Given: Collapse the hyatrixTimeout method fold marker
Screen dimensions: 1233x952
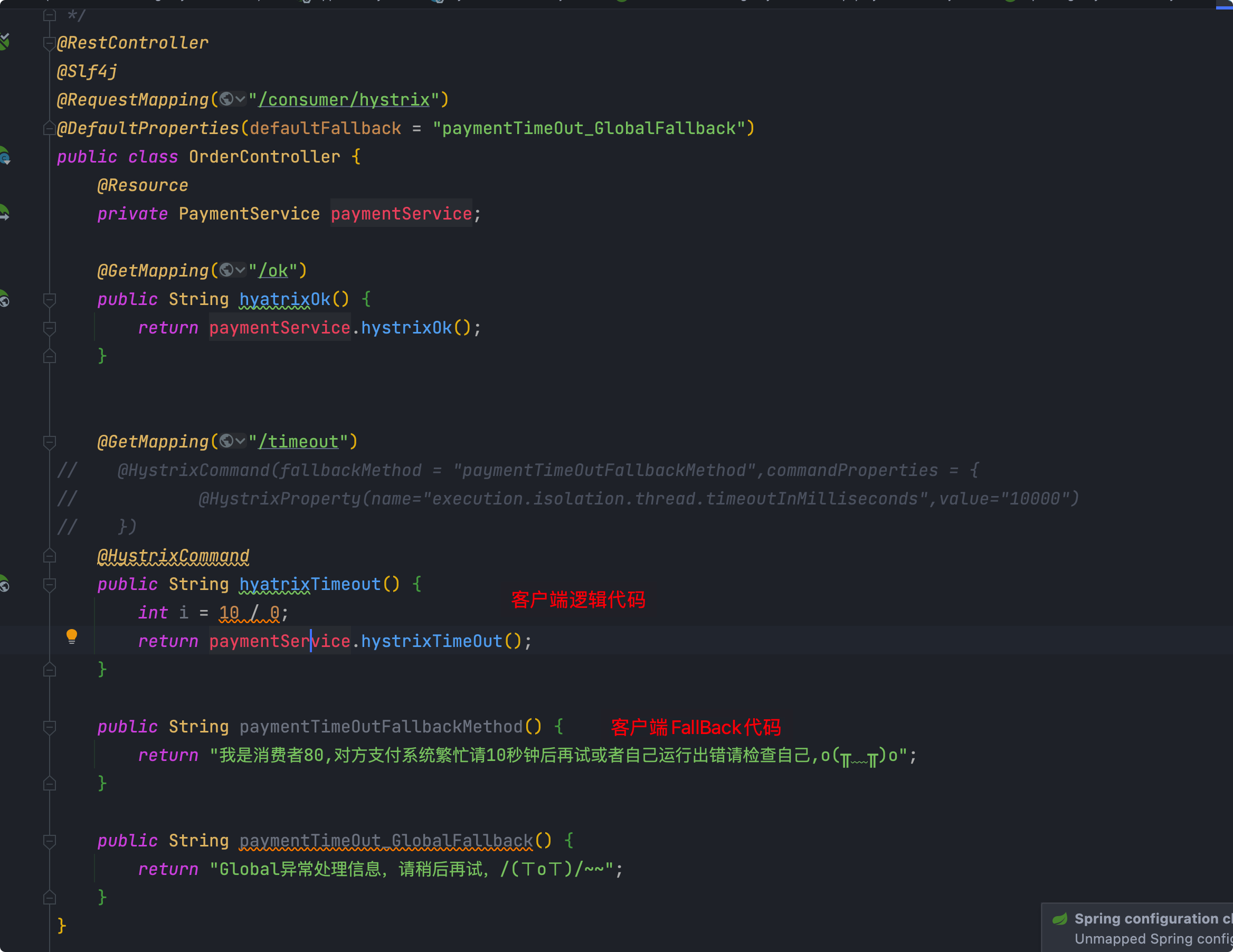Looking at the screenshot, I should click(50, 585).
